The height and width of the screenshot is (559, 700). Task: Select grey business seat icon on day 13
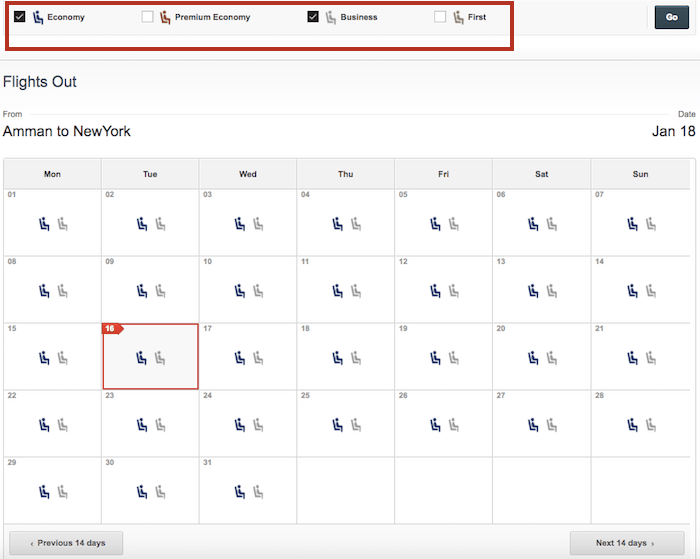tap(552, 291)
